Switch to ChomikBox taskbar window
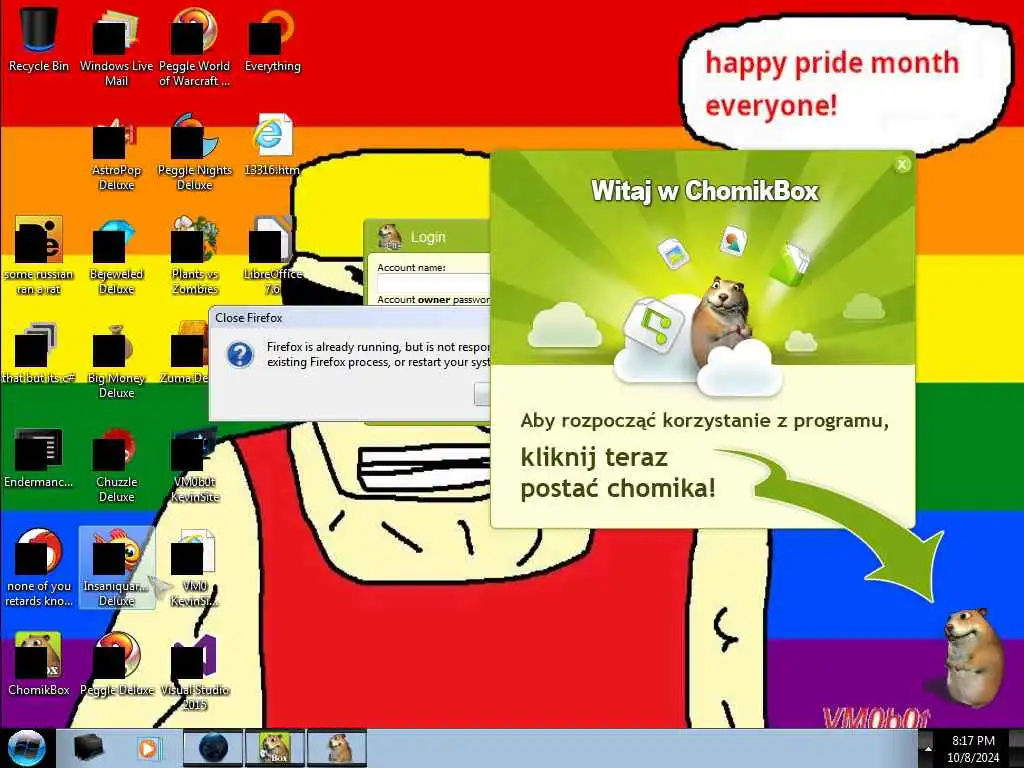 [x=274, y=748]
